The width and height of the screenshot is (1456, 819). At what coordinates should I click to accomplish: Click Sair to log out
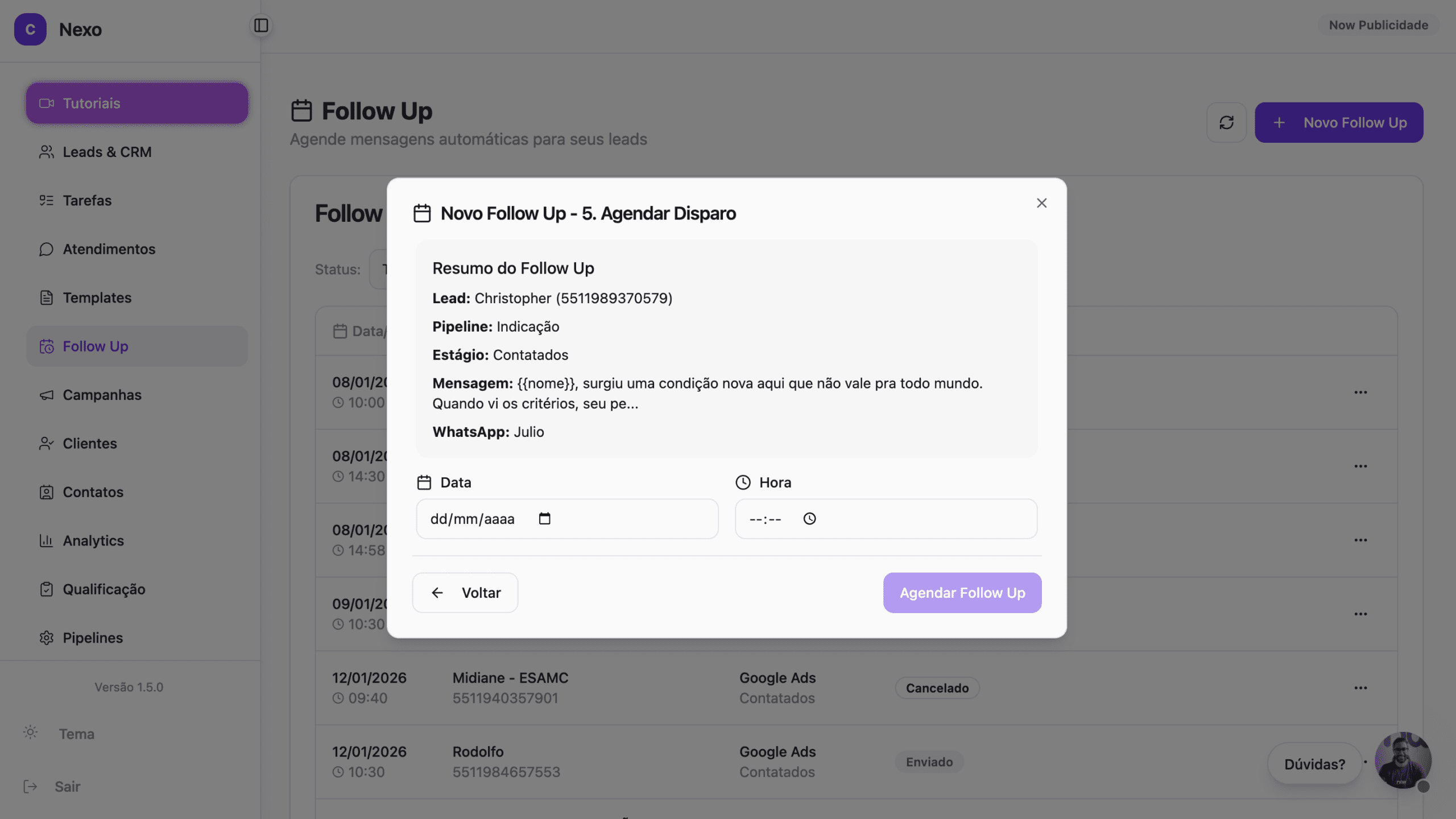(67, 787)
